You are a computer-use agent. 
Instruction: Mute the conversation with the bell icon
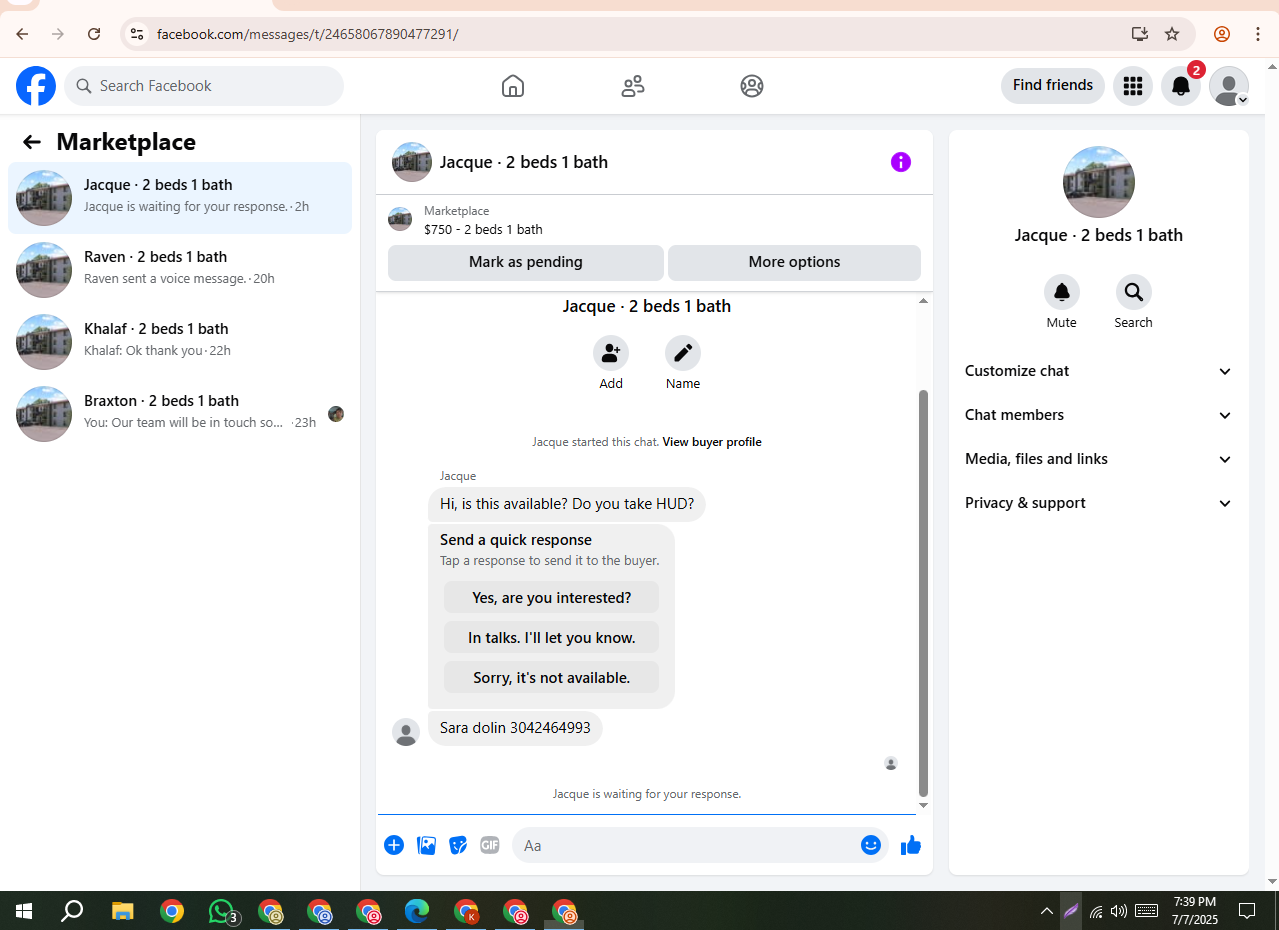pos(1062,292)
